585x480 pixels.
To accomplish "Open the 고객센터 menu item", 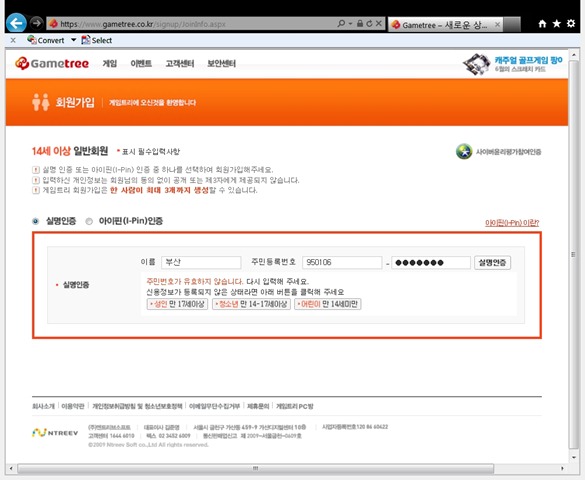I will tap(180, 63).
